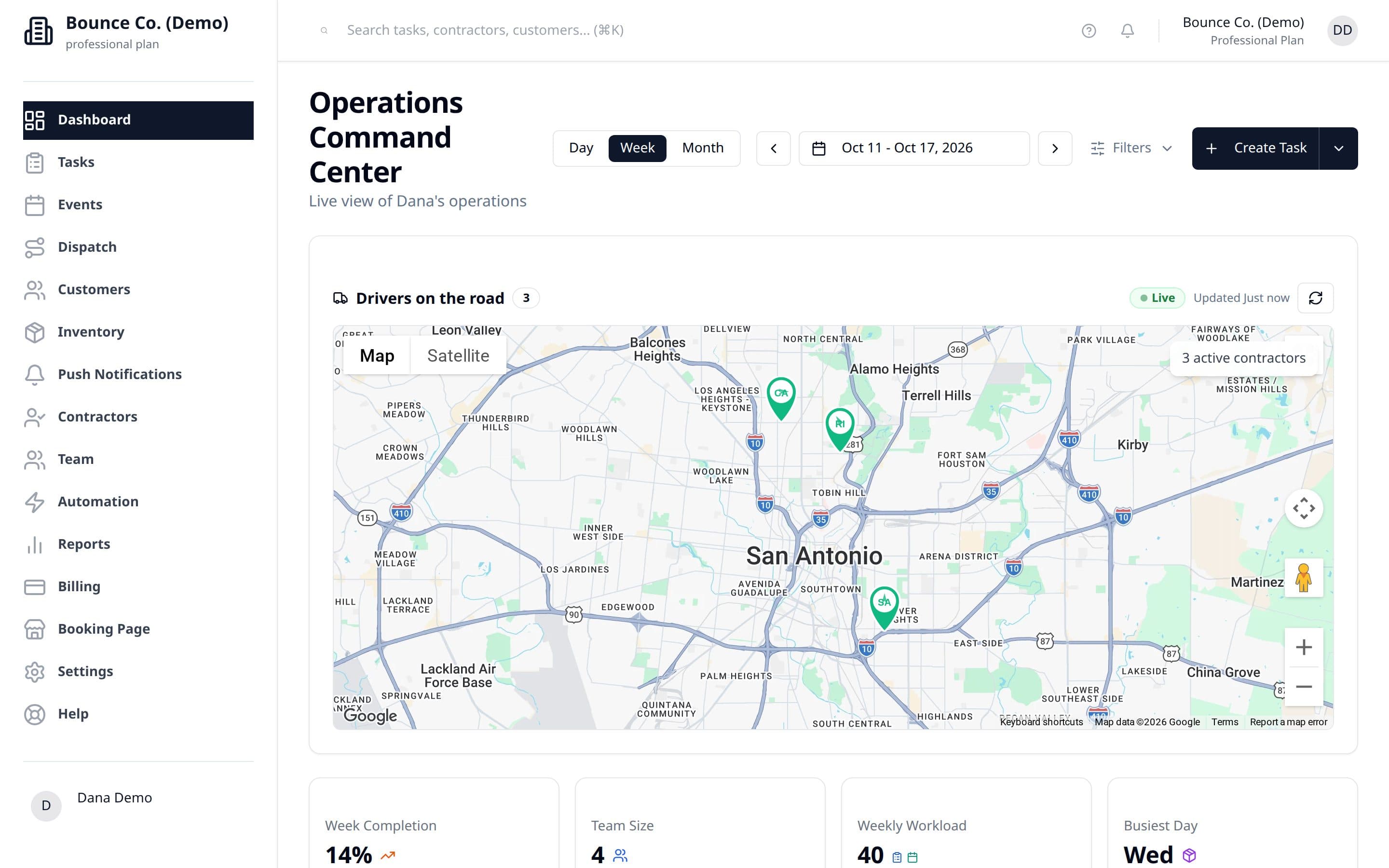
Task: Click the Create Task button
Action: coord(1255,149)
